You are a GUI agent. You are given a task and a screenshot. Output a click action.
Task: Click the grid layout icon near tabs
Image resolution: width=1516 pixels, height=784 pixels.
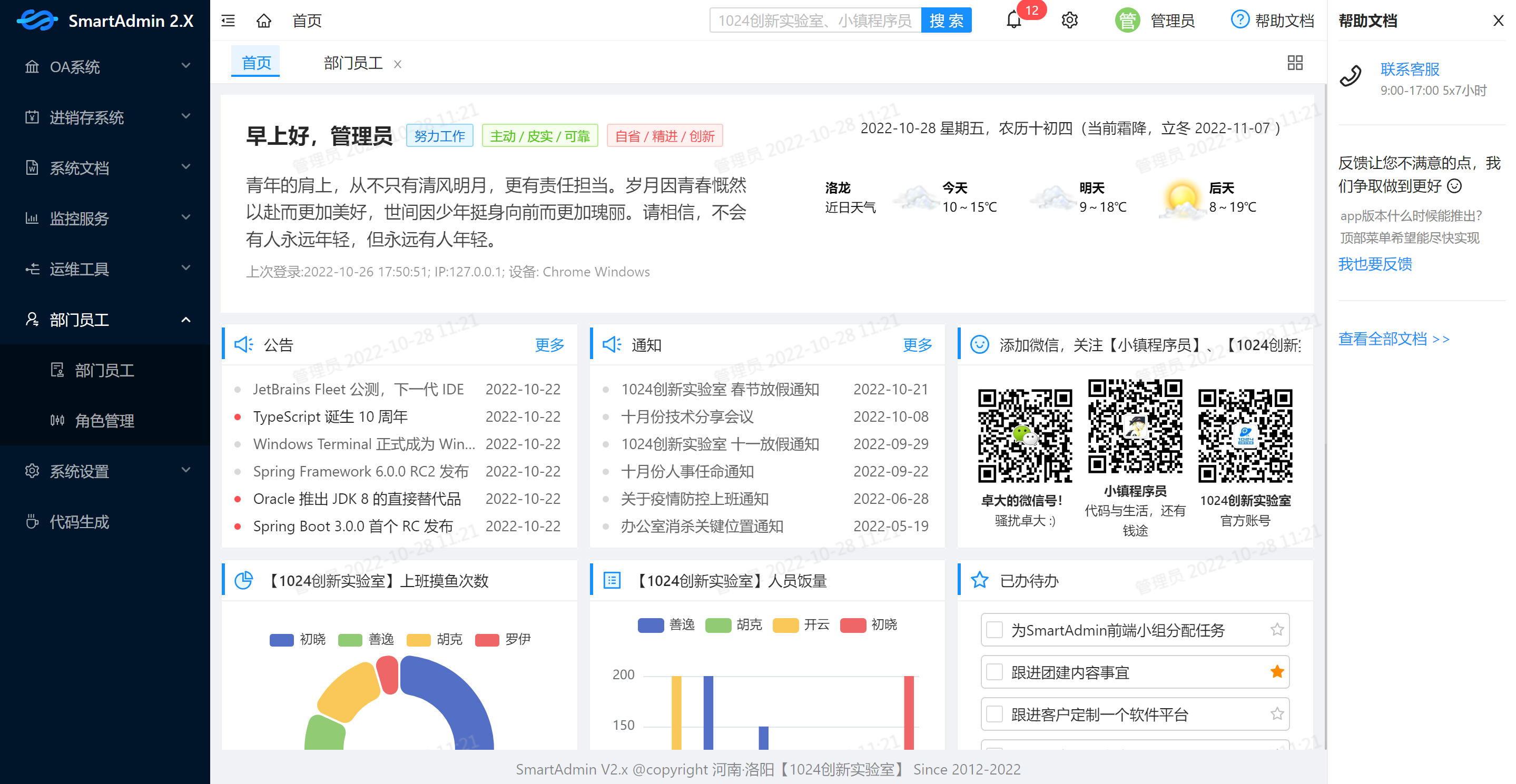1295,63
